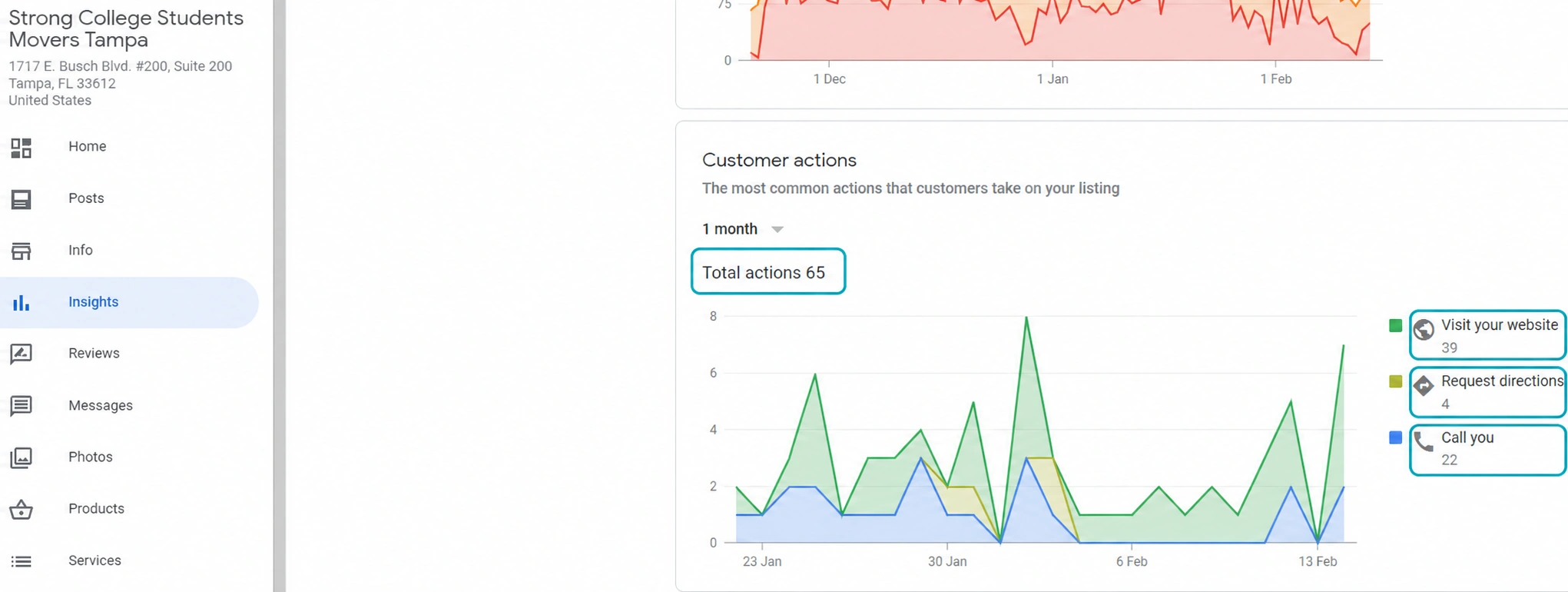Viewport: 1568px width, 592px height.
Task: Click the 6 Feb axis label
Action: pos(1132,562)
